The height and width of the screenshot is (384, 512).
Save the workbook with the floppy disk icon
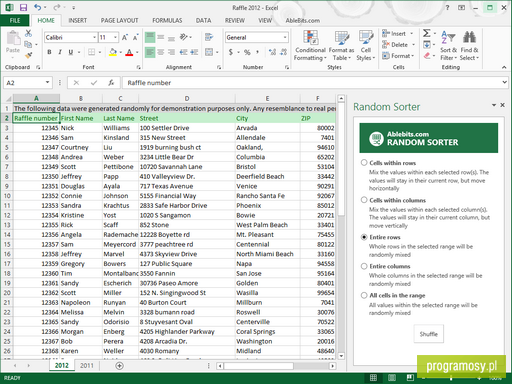point(23,7)
